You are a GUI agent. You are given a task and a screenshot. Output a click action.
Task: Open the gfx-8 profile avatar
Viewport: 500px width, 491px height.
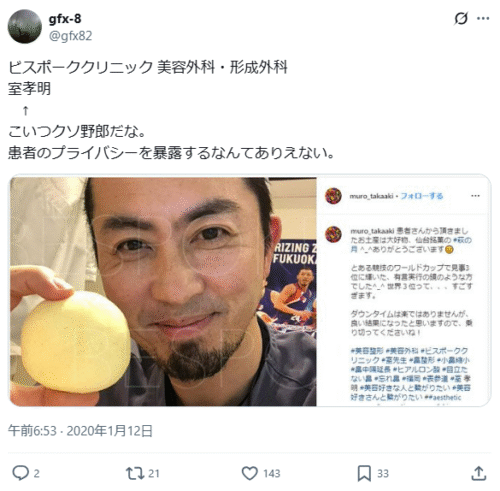(x=25, y=26)
